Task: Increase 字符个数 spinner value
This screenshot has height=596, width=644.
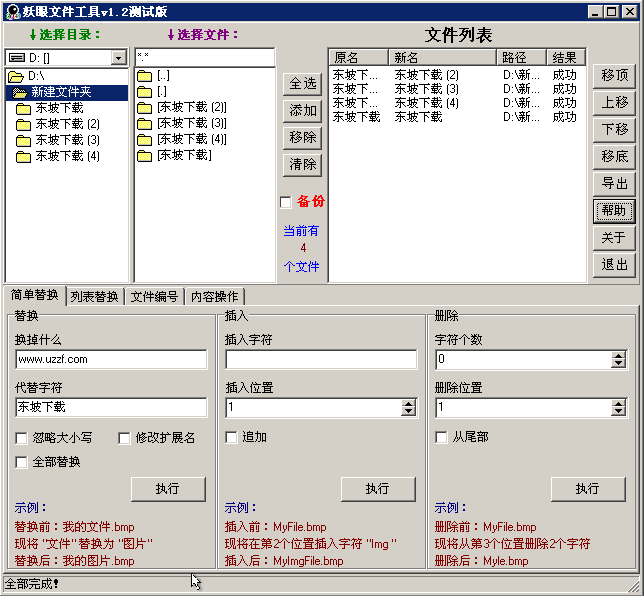Action: pos(618,356)
